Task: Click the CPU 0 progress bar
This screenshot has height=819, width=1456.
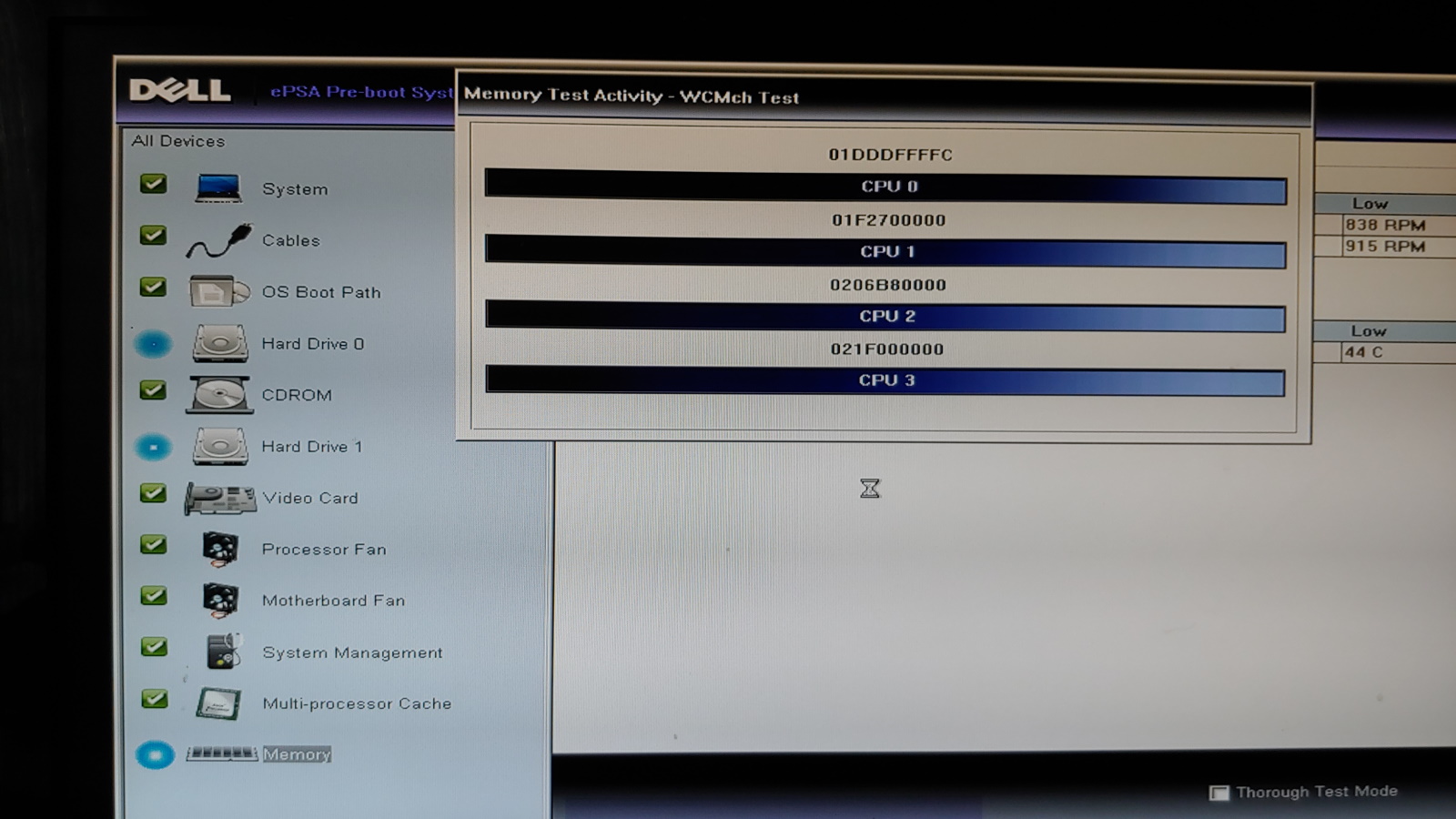Action: click(885, 187)
